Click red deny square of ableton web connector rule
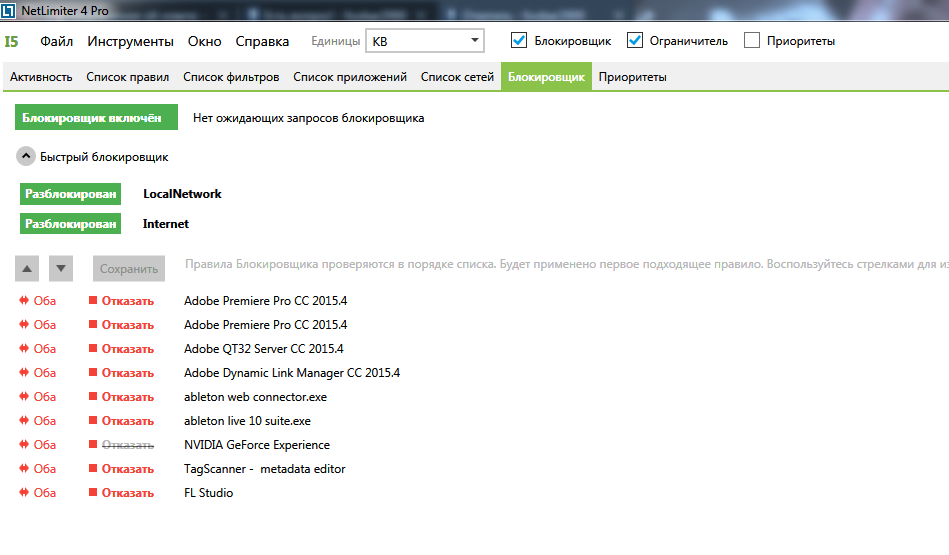Image resolution: width=949 pixels, height=555 pixels. [93, 396]
